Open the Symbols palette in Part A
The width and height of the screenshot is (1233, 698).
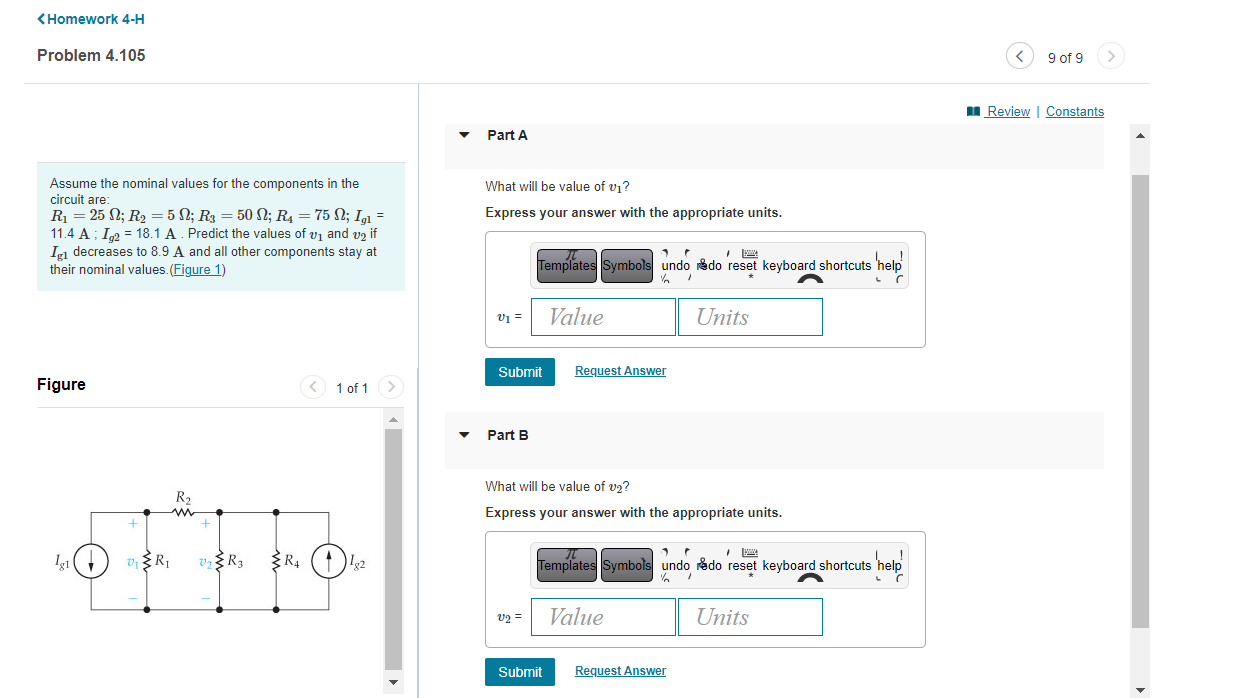click(x=627, y=265)
